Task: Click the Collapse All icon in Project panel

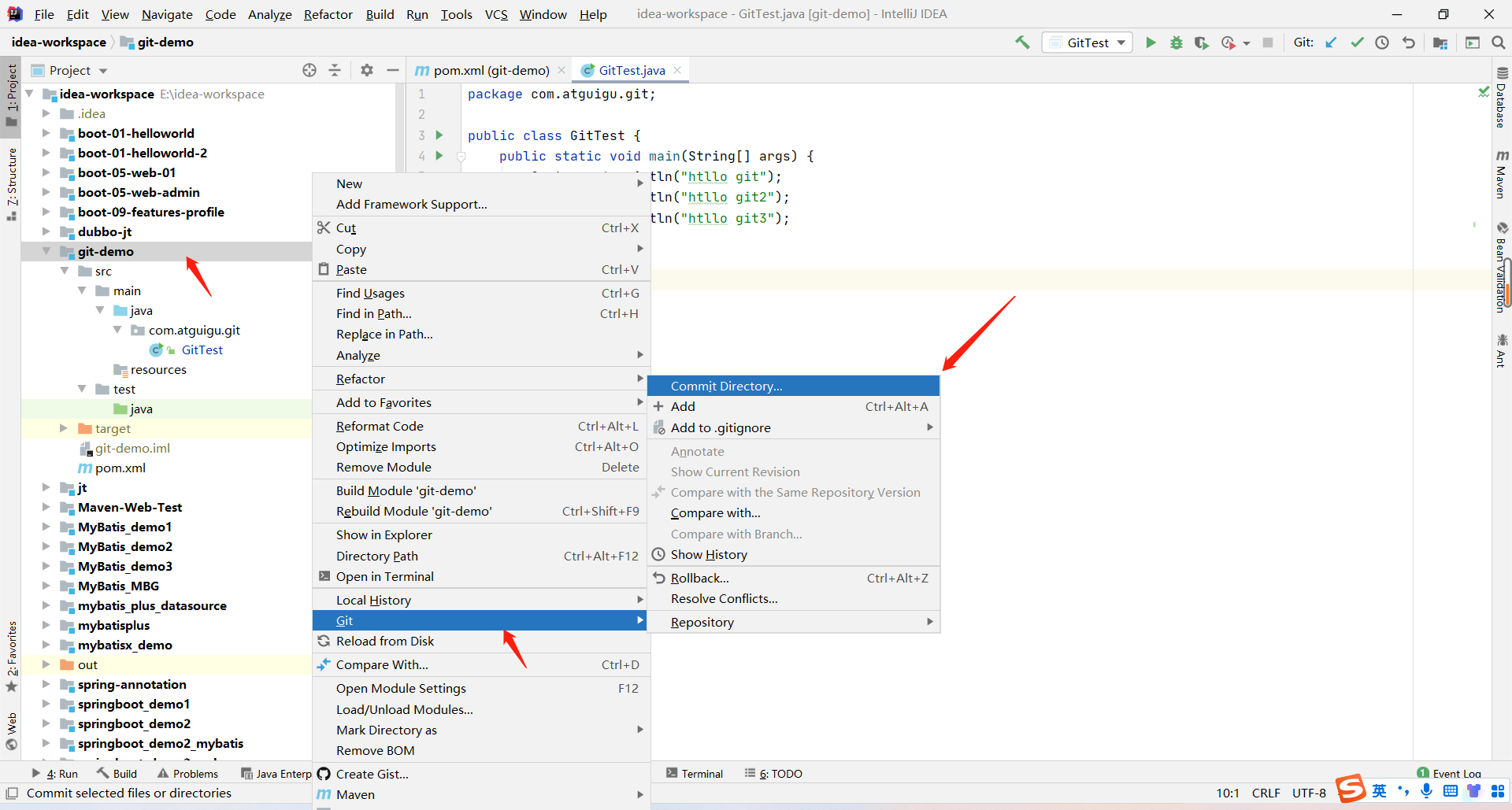Action: click(335, 70)
